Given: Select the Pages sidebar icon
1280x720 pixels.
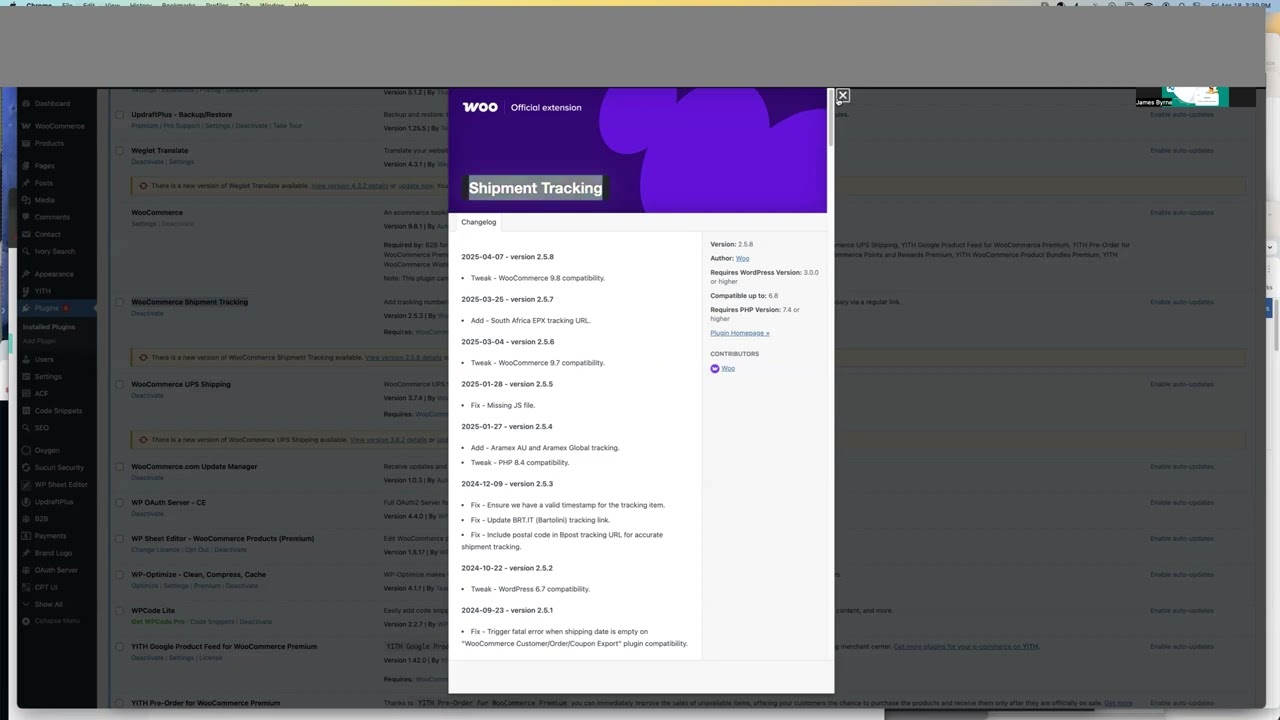Looking at the screenshot, I should [25, 166].
